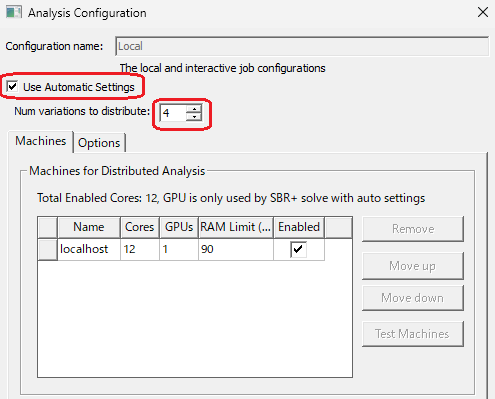This screenshot has height=399, width=495.
Task: Click the Move up button
Action: [x=413, y=266]
